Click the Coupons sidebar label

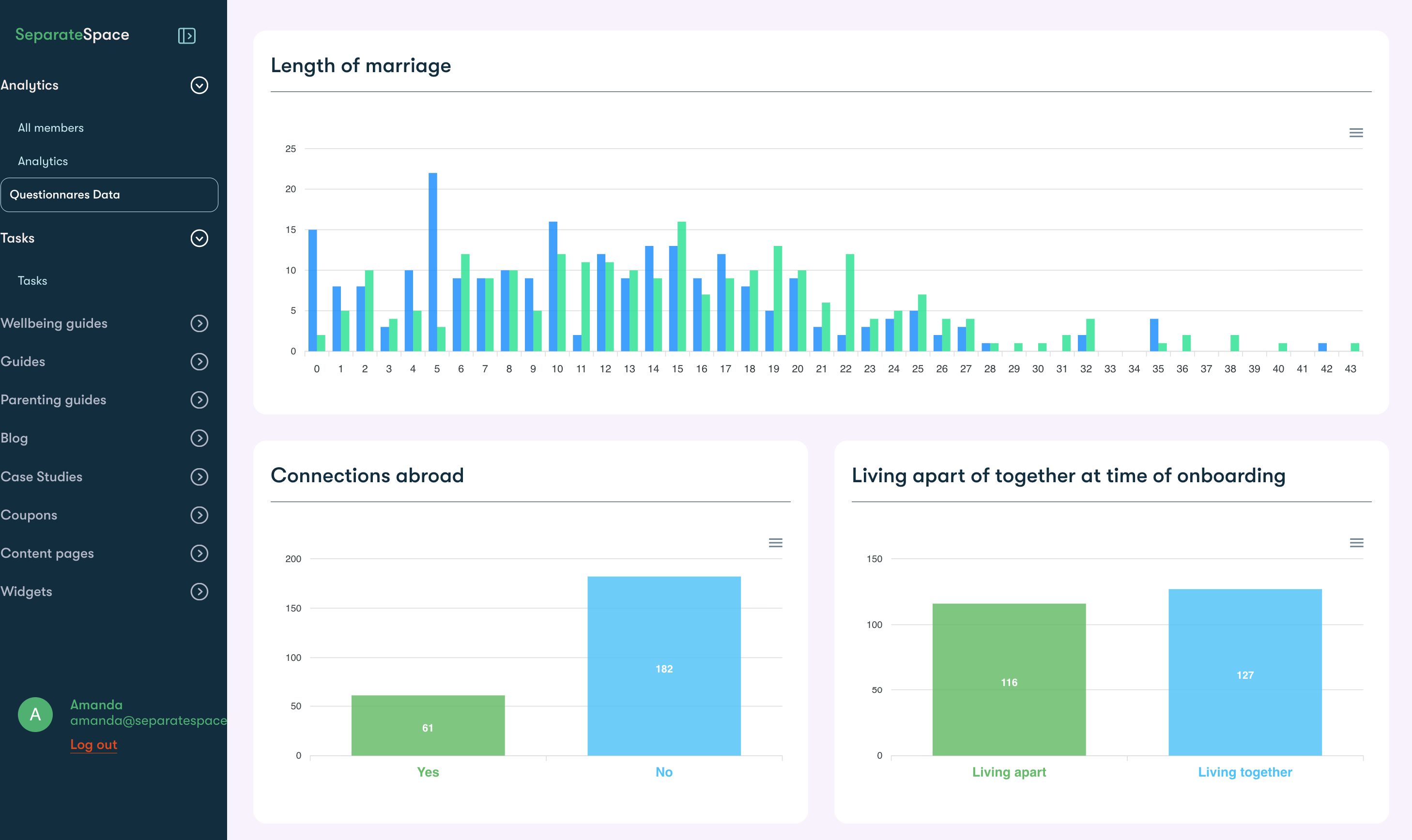coord(29,516)
